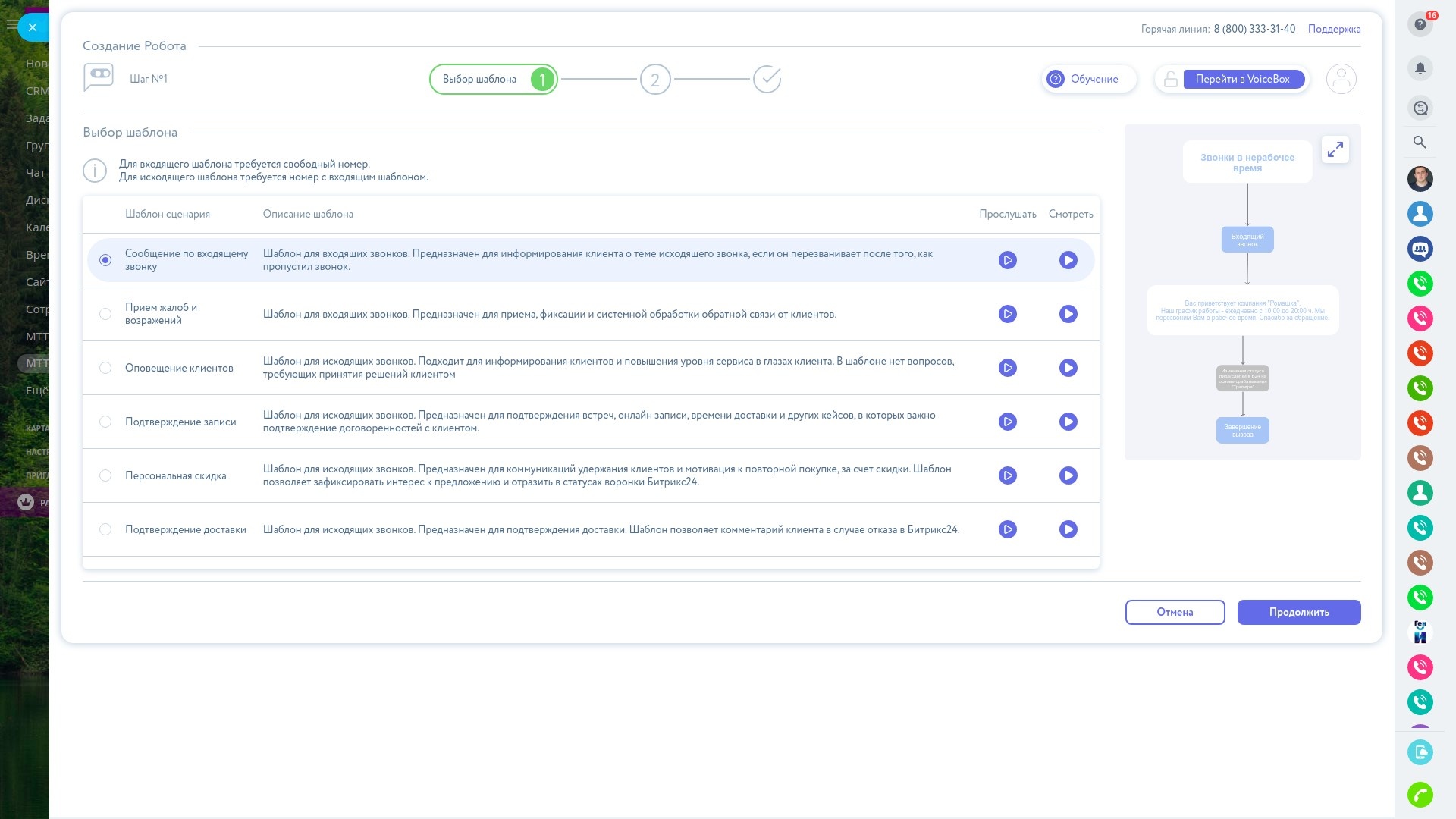The width and height of the screenshot is (1456, 819).
Task: Select the Прием жалоб и возражений radio button
Action: [x=105, y=314]
